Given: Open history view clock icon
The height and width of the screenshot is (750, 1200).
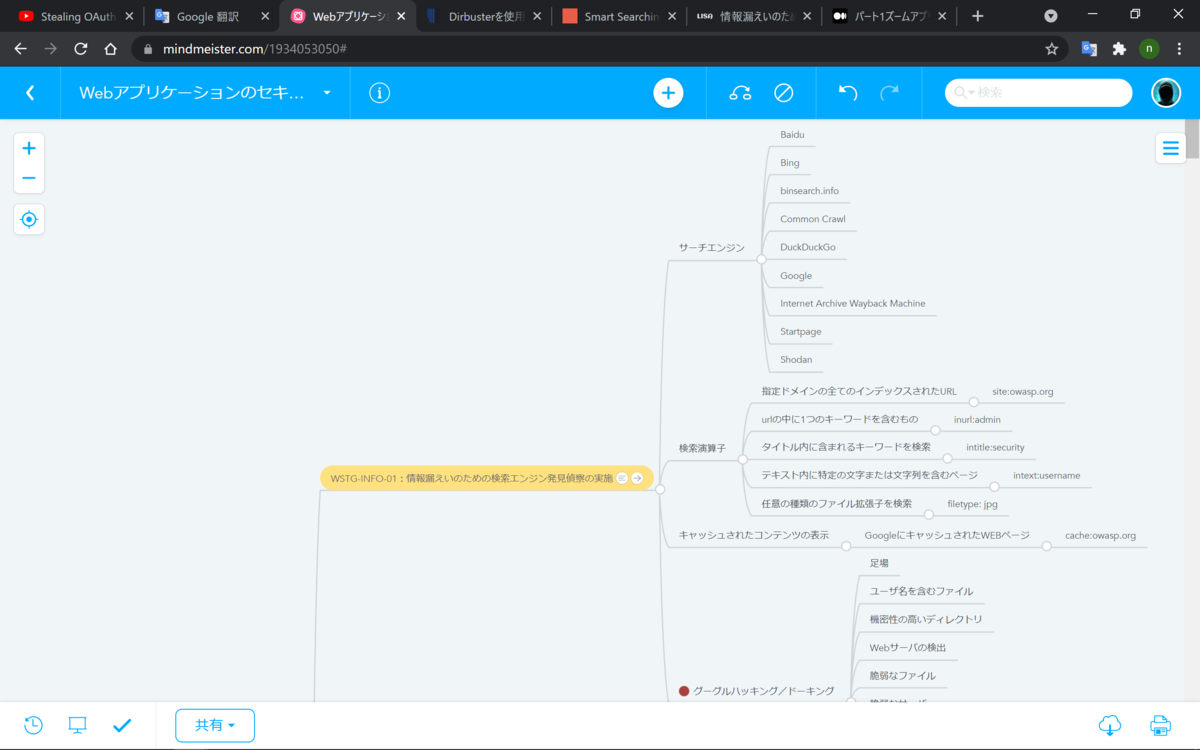Looking at the screenshot, I should click(33, 725).
